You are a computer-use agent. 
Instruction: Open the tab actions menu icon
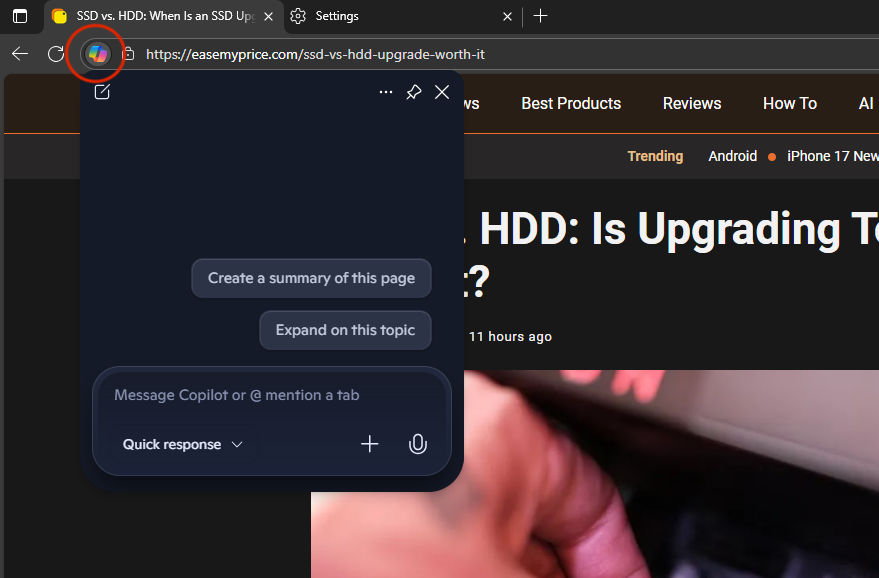coord(20,16)
